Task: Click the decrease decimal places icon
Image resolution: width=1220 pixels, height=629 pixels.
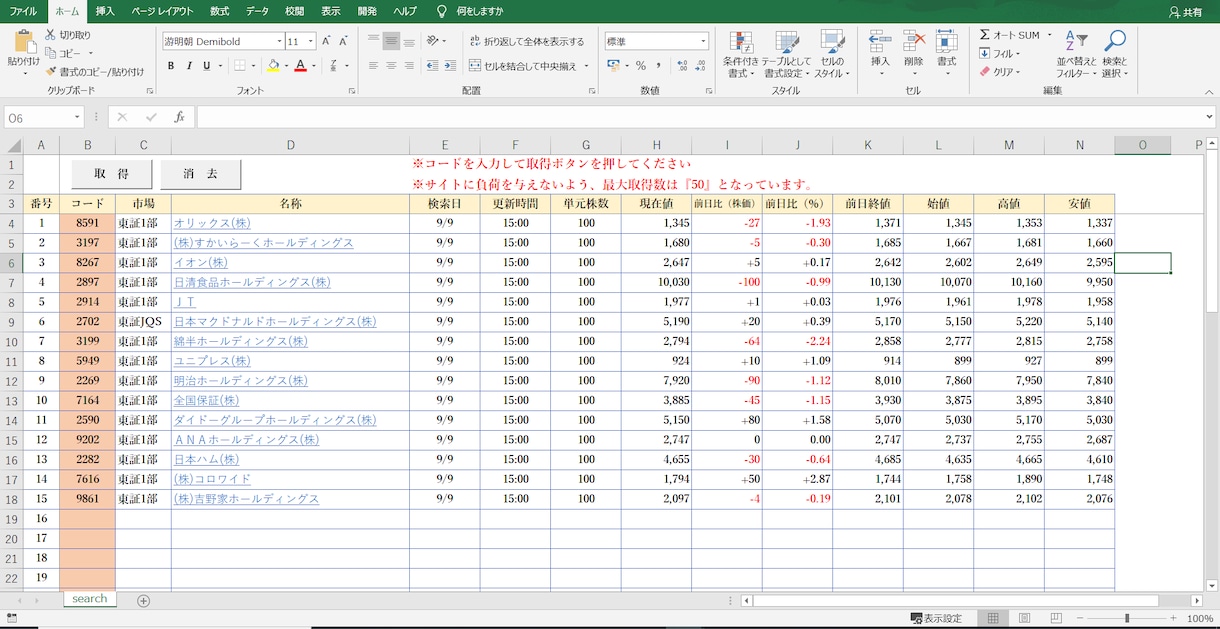Action: tap(700, 66)
